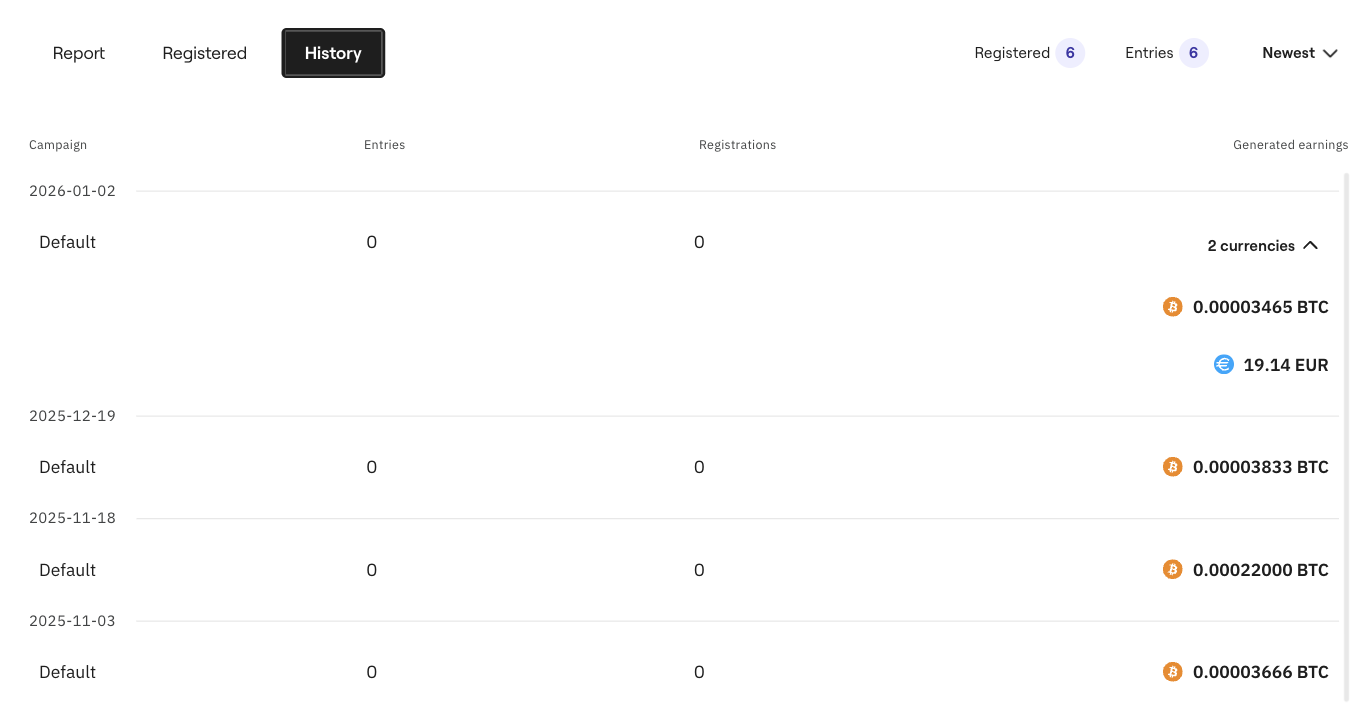Image resolution: width=1353 pixels, height=716 pixels.
Task: Click the Euro icon next to 19.14 EUR
Action: click(x=1223, y=365)
